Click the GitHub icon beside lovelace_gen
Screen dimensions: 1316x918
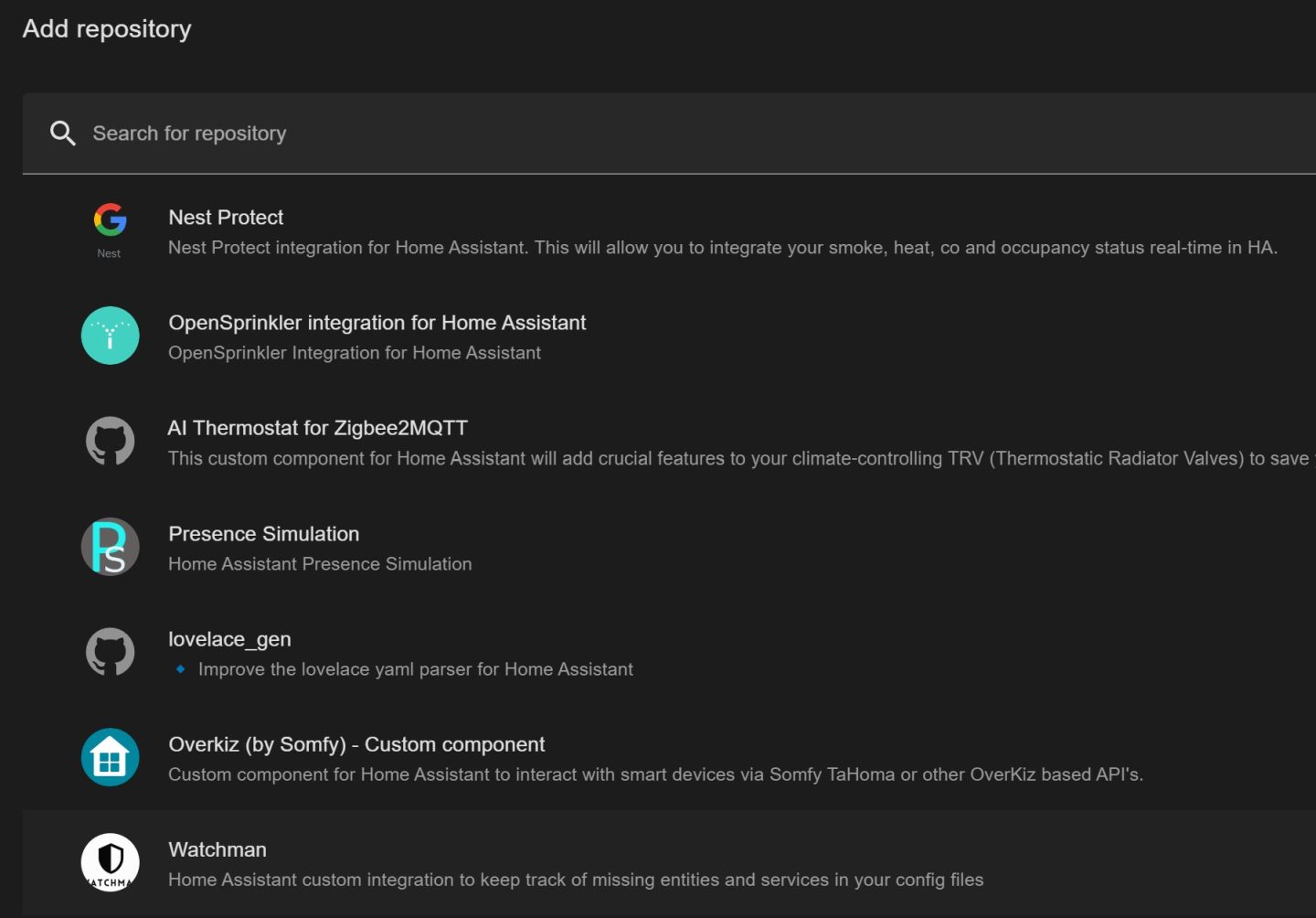pos(110,652)
